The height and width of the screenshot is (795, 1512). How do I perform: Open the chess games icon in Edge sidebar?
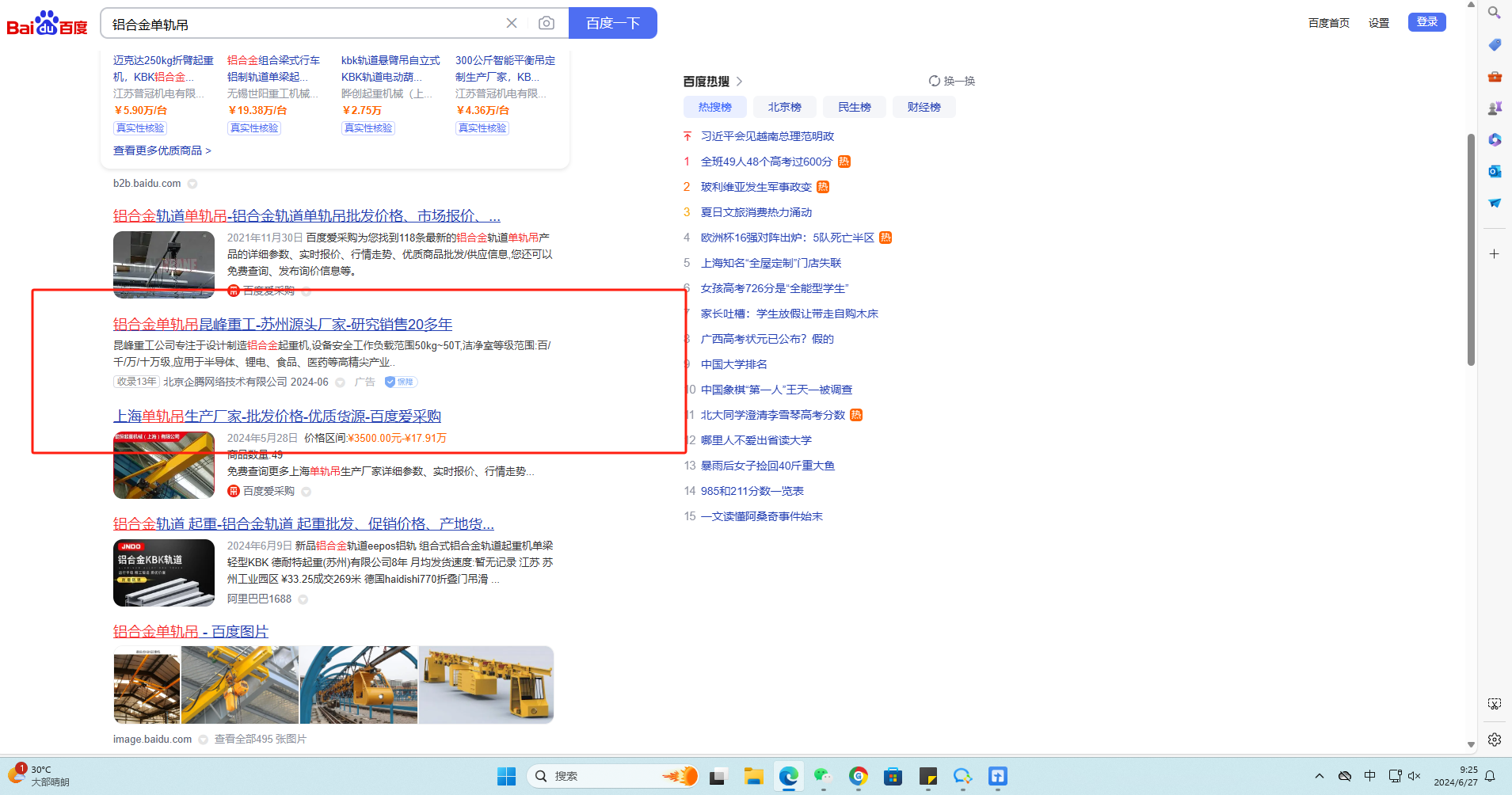coord(1495,108)
